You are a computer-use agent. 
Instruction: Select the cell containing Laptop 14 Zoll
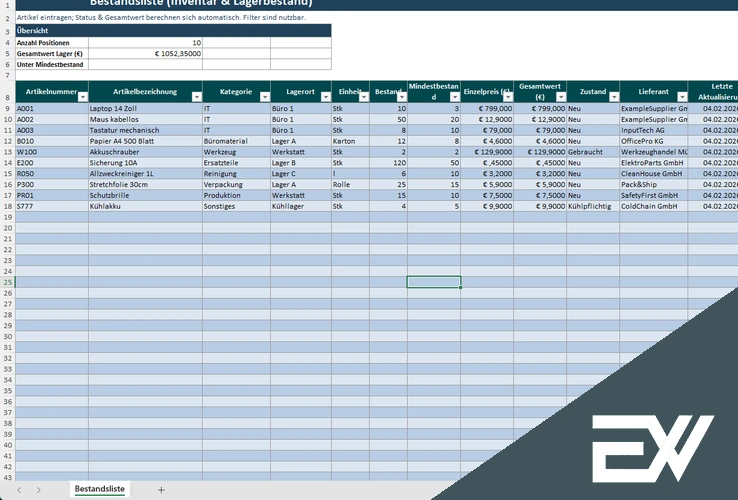(x=145, y=108)
